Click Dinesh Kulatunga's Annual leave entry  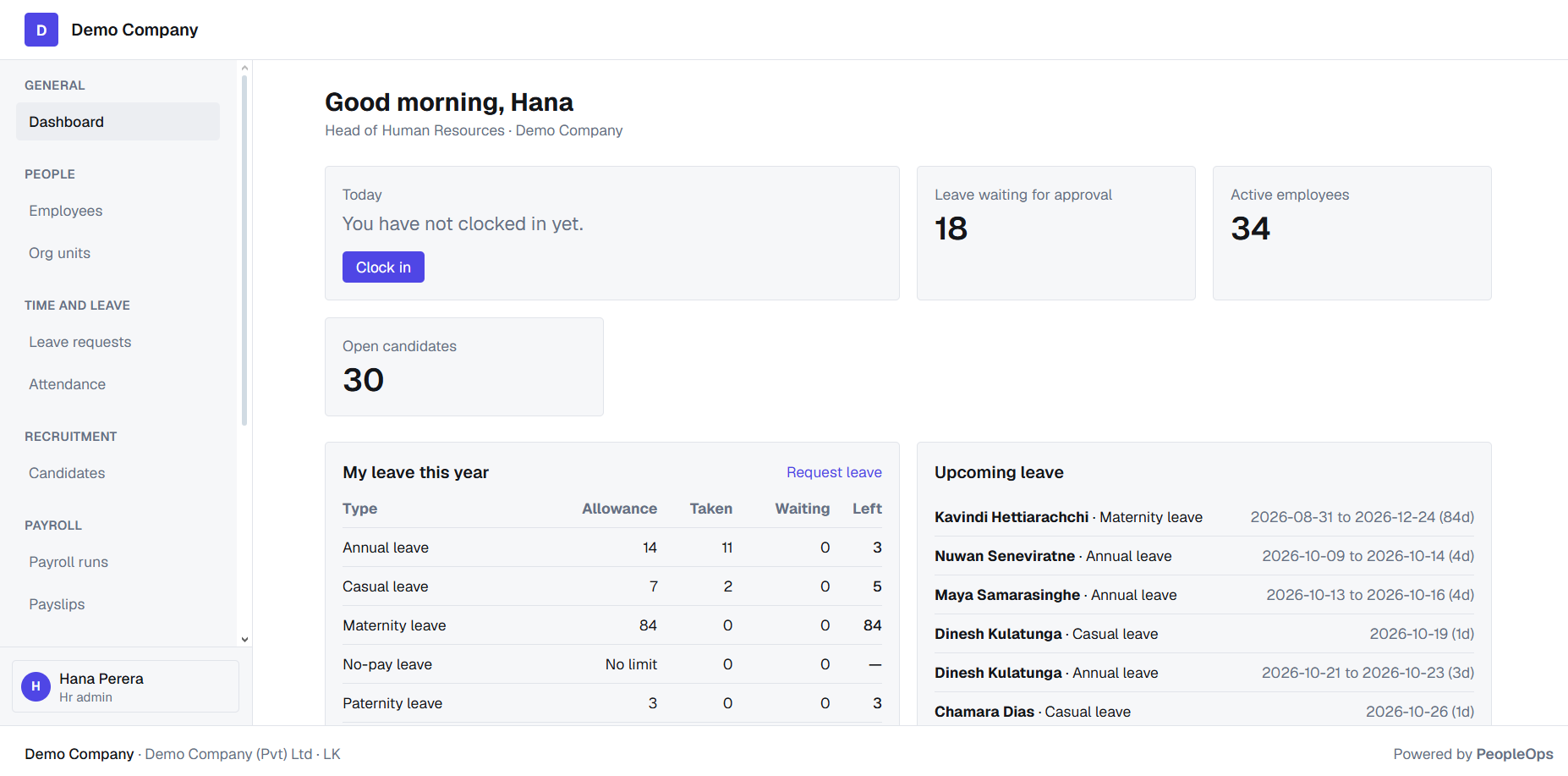pos(1204,673)
